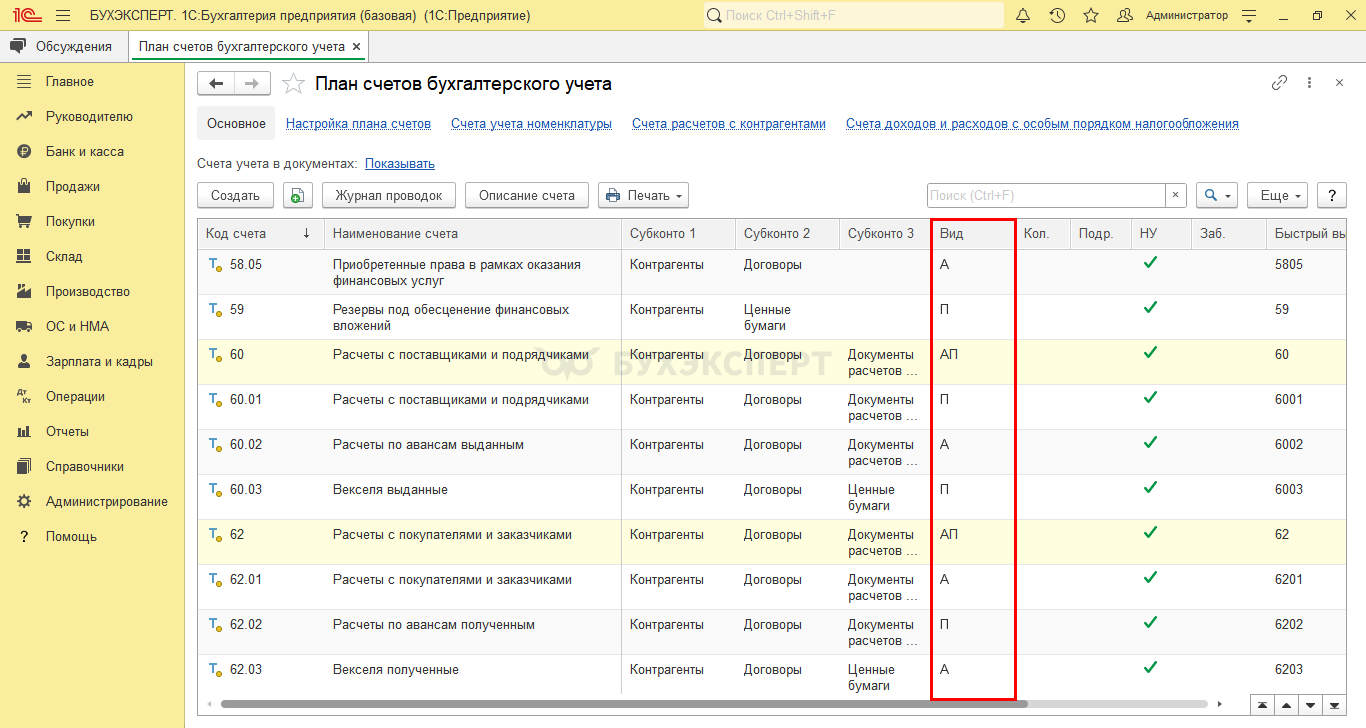Click the Помощь question mark icon
1366x728 pixels.
[25, 536]
